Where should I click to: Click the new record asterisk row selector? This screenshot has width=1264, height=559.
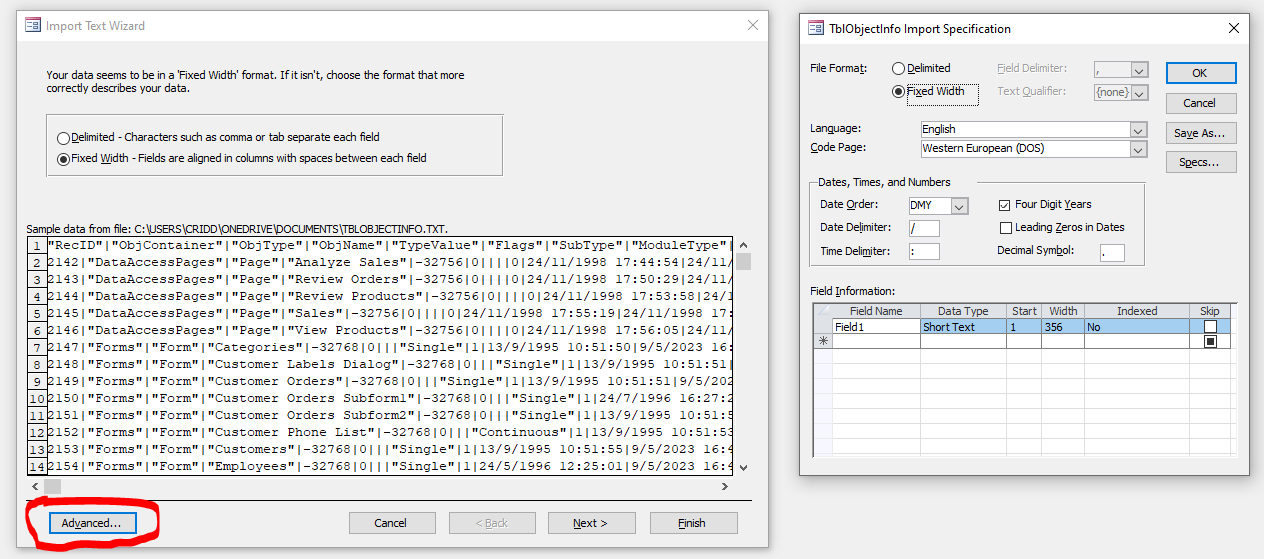point(824,342)
